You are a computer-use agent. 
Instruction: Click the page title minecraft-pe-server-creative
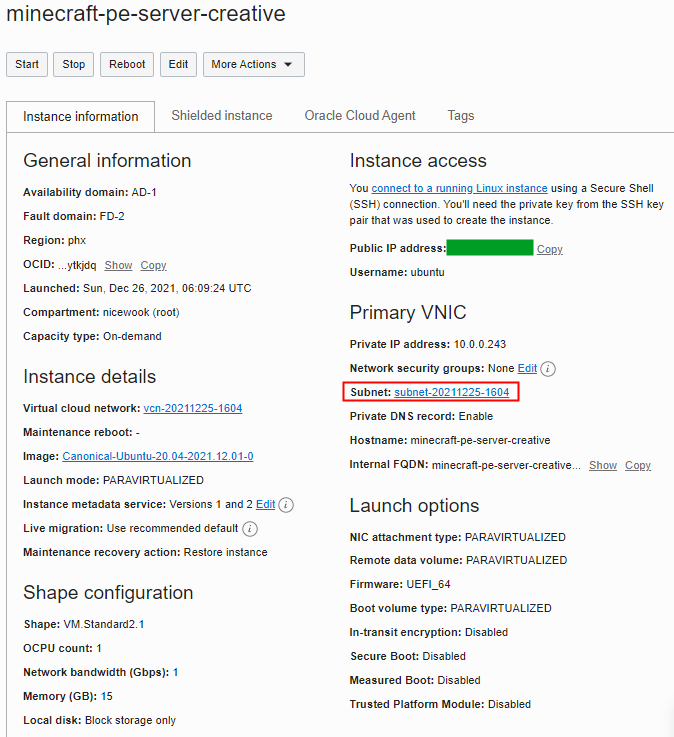[146, 14]
